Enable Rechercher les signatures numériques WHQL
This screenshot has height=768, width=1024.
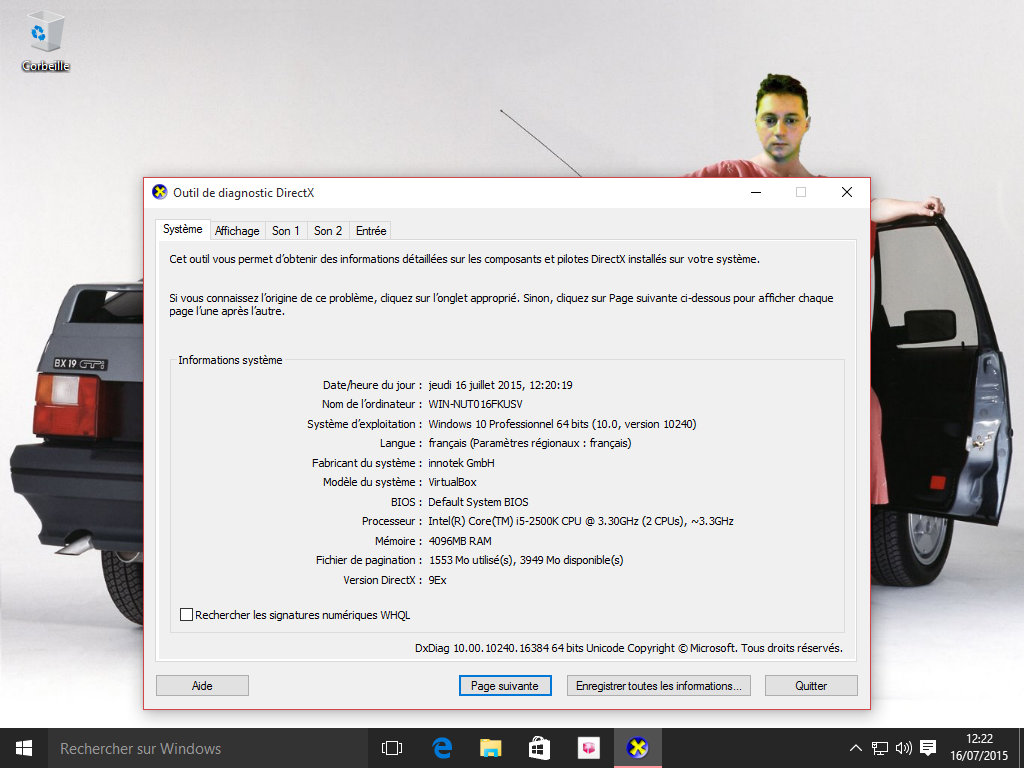[186, 614]
